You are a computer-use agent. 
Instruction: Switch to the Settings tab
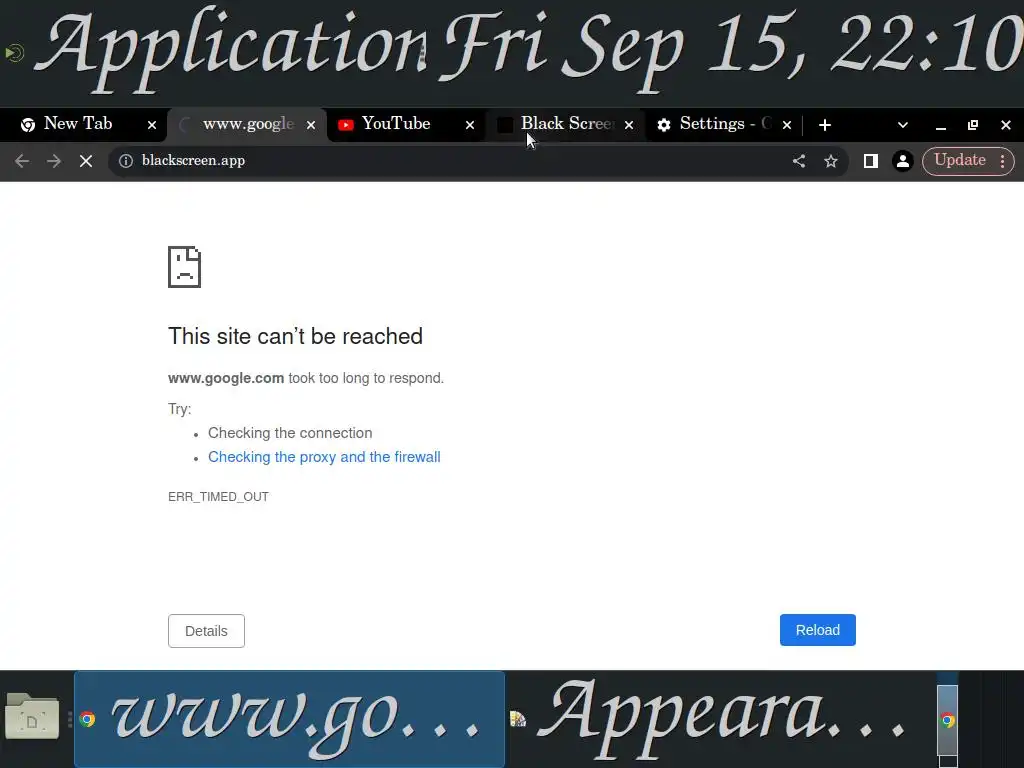click(x=724, y=124)
